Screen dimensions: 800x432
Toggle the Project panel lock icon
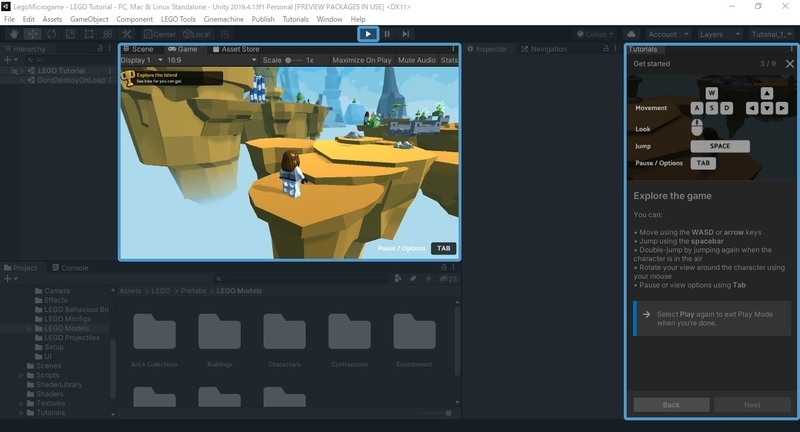[x=444, y=267]
